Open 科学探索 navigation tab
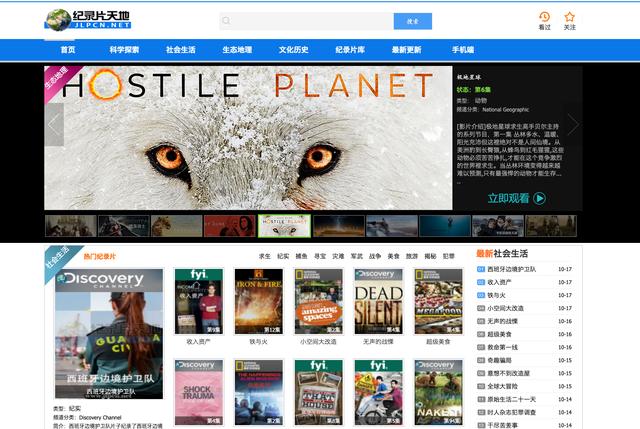 pyautogui.click(x=124, y=50)
